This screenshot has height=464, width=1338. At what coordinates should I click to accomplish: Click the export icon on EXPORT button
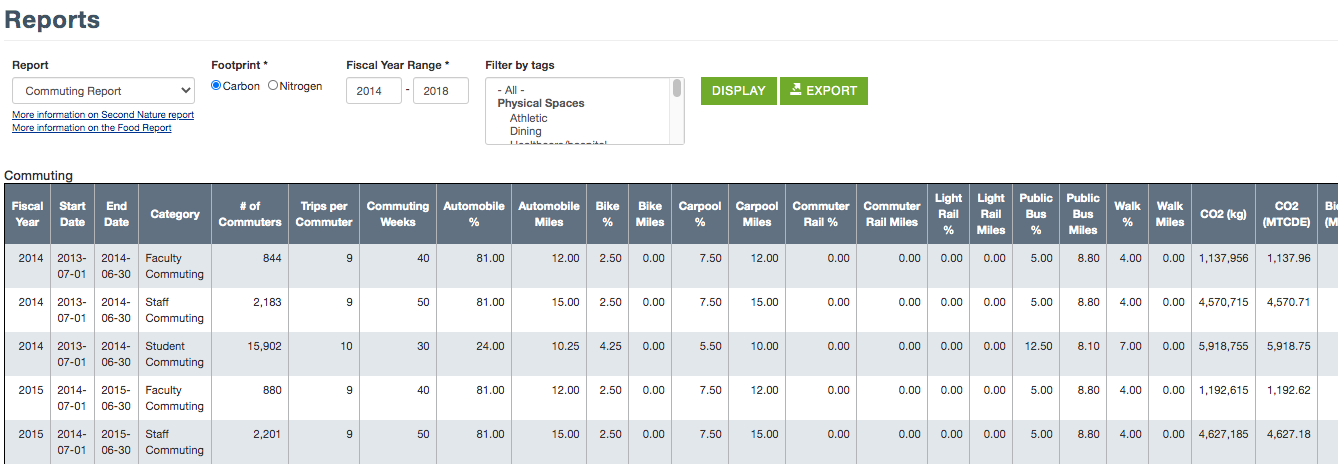click(x=795, y=90)
